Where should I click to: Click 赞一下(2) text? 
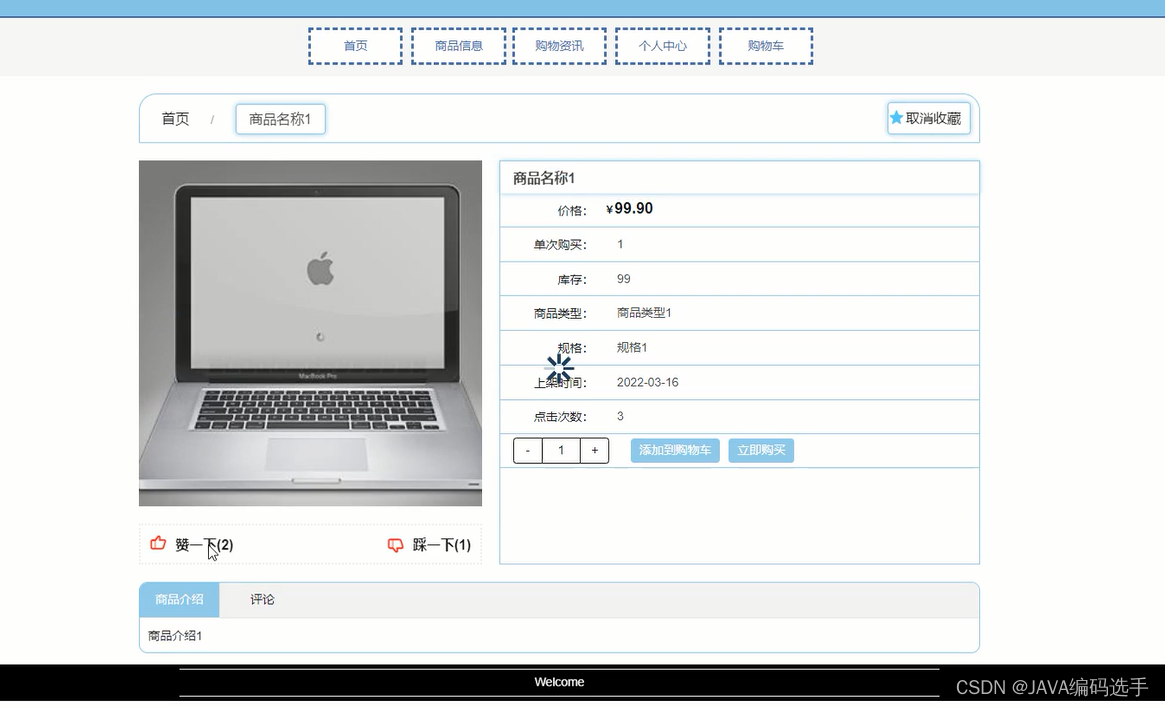[204, 545]
